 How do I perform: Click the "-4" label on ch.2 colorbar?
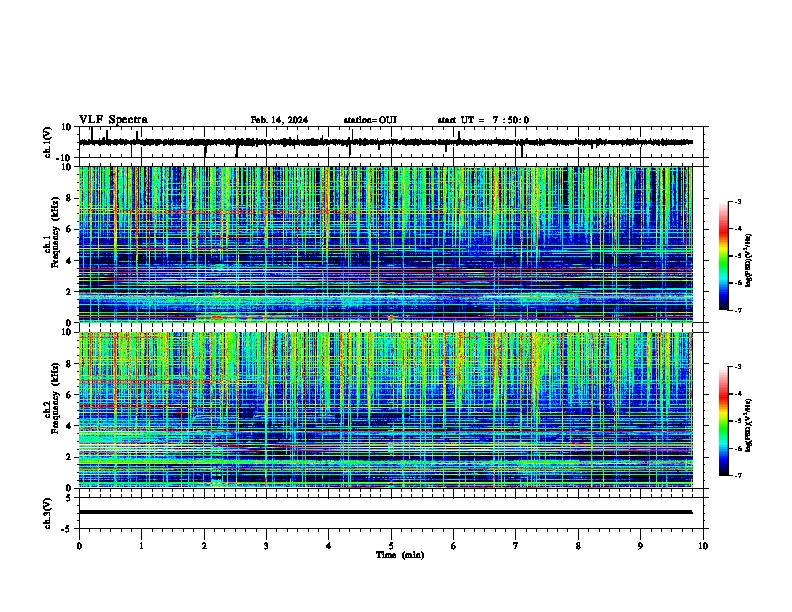(738, 394)
